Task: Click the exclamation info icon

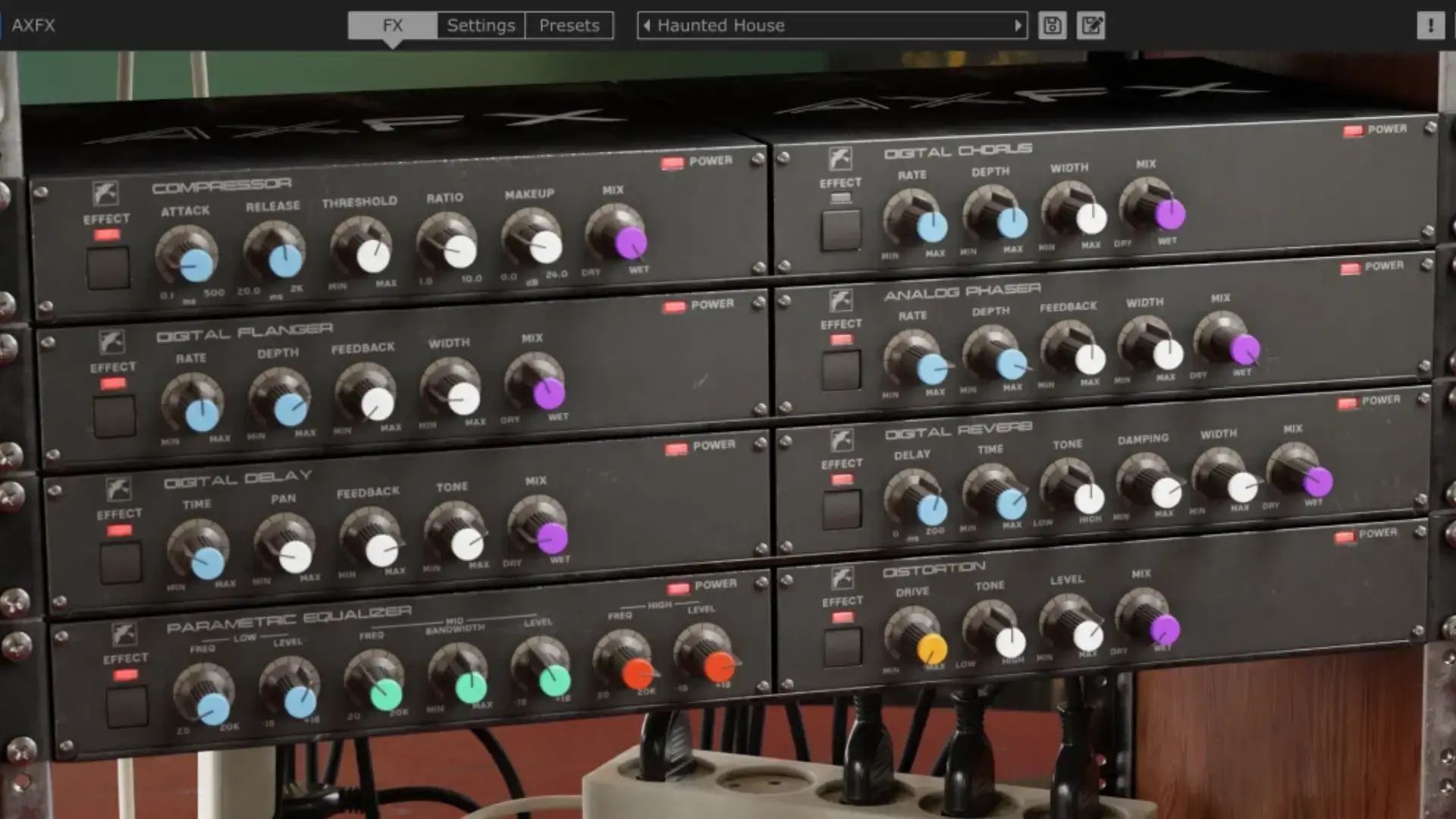Action: pos(1430,26)
